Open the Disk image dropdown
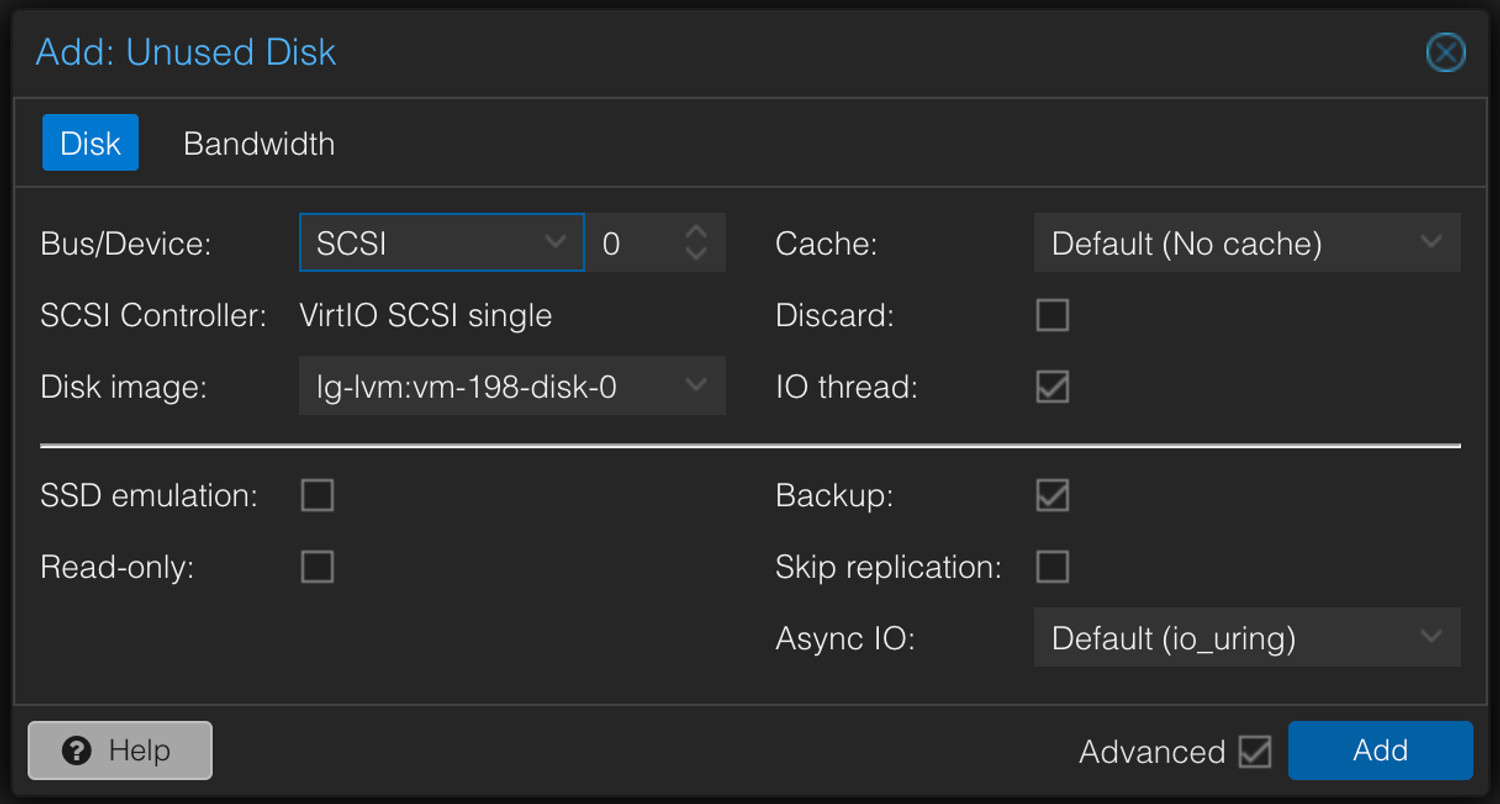 696,386
